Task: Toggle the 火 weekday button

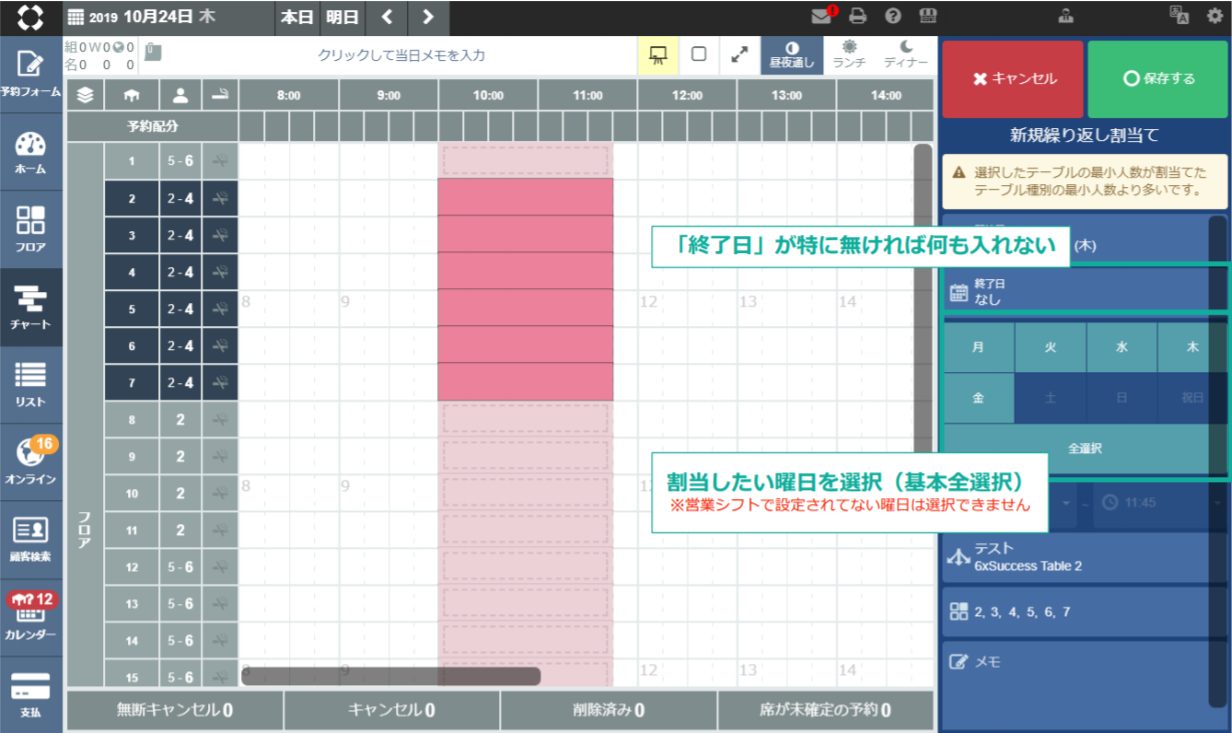Action: 1050,348
